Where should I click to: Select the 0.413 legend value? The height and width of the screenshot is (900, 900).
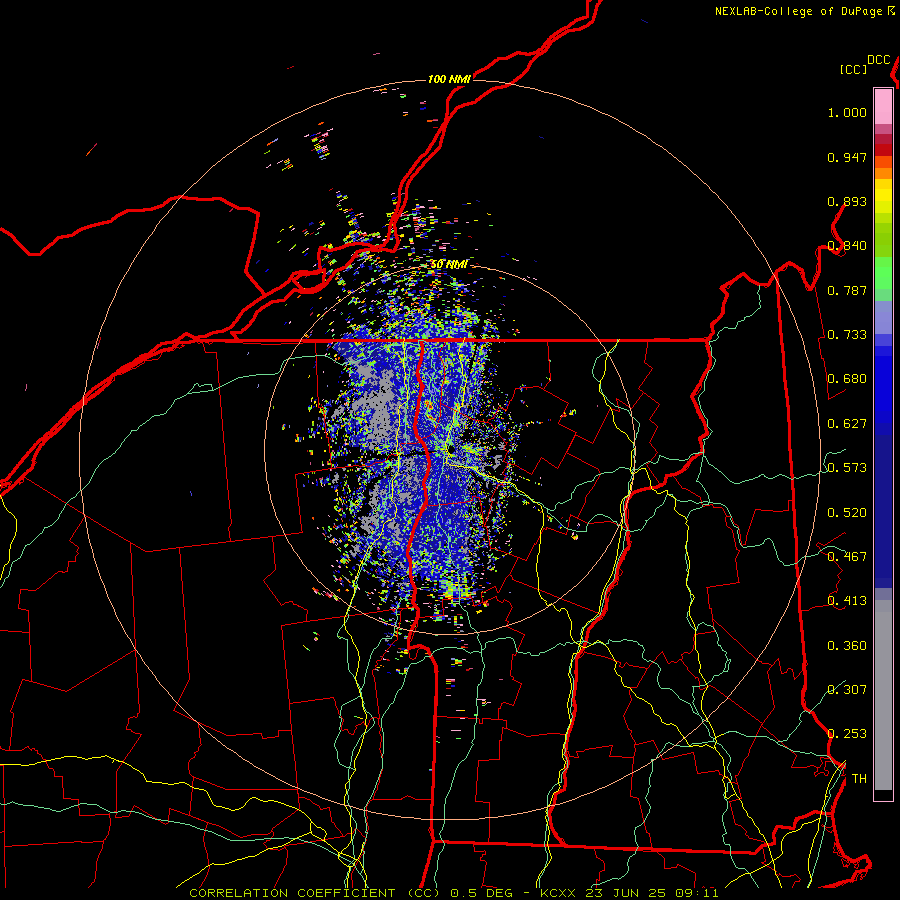(x=847, y=601)
